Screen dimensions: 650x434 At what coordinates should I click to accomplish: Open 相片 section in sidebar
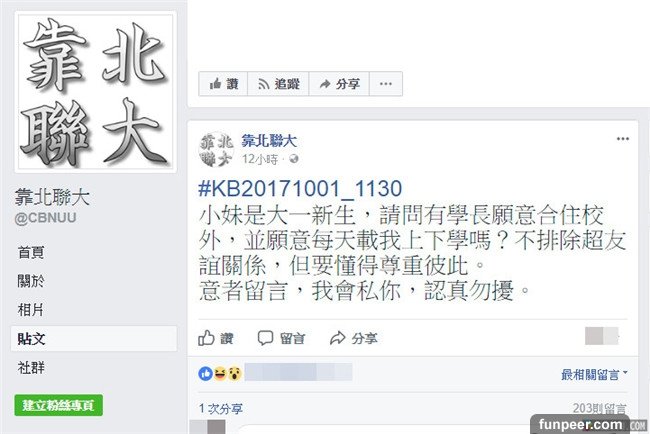[30, 310]
